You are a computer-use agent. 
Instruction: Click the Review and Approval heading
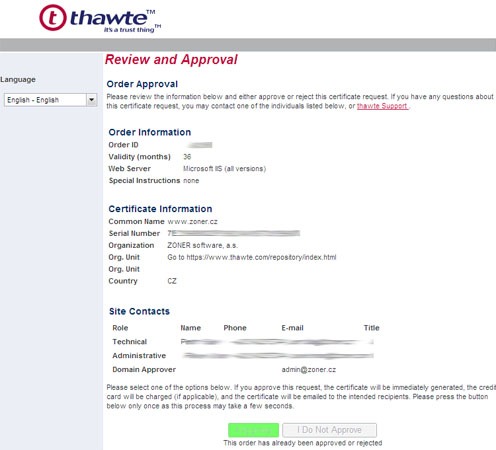(171, 60)
